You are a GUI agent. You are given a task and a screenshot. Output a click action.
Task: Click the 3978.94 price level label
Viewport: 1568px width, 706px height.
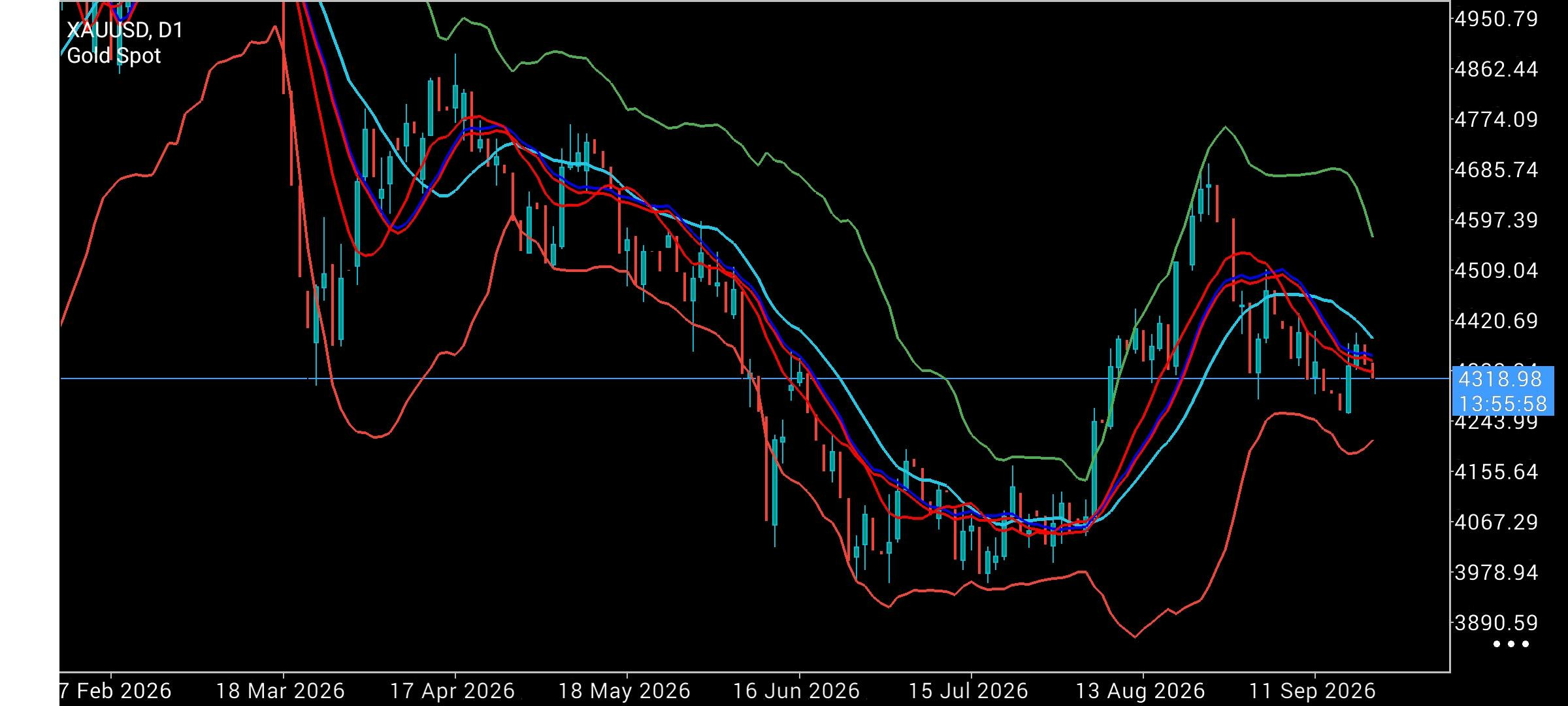point(1496,573)
